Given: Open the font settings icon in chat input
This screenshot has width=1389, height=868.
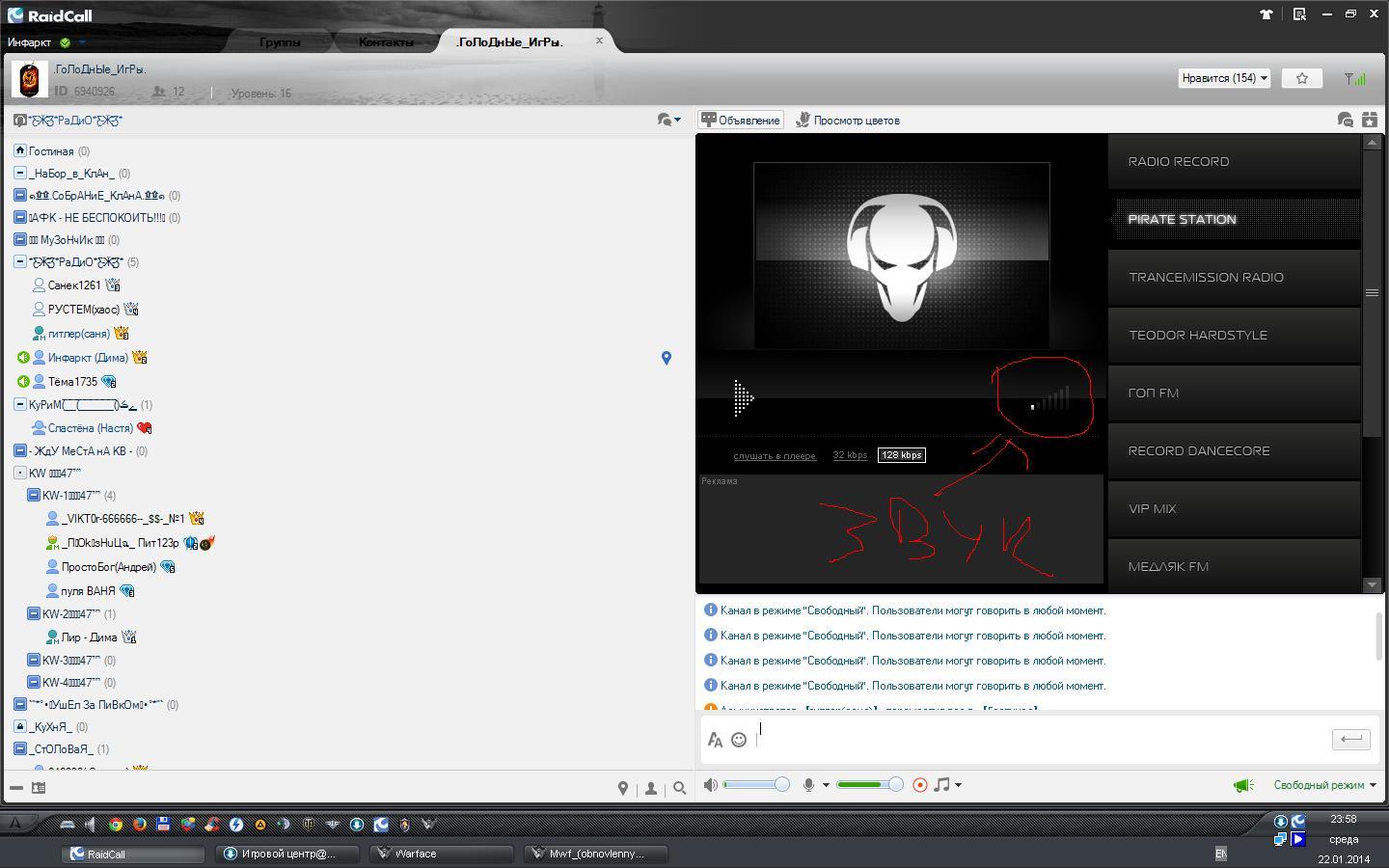Looking at the screenshot, I should (x=715, y=740).
